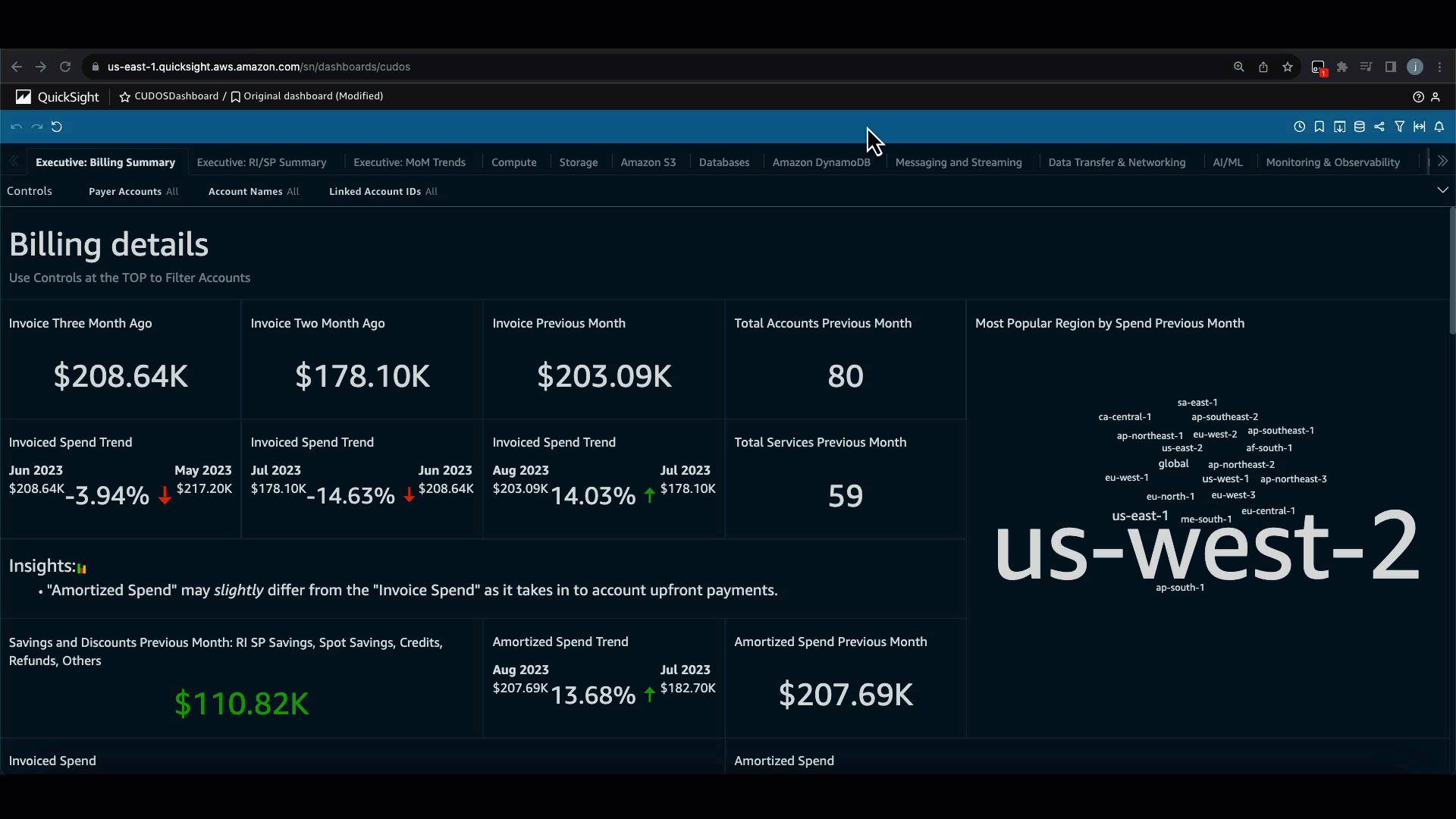
Task: Open the datasets database icon
Action: point(1360,127)
